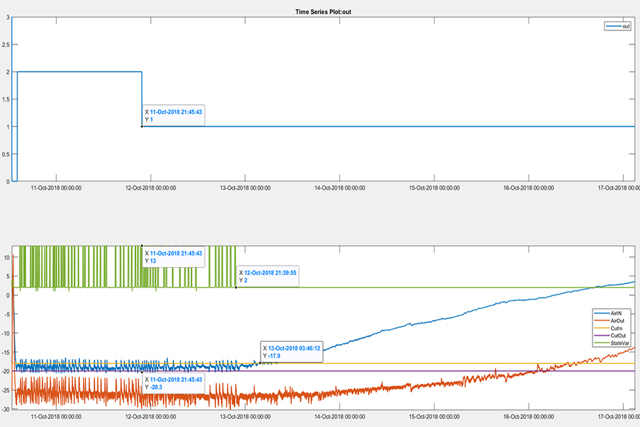Select the data tip showing Y 2

point(267,276)
